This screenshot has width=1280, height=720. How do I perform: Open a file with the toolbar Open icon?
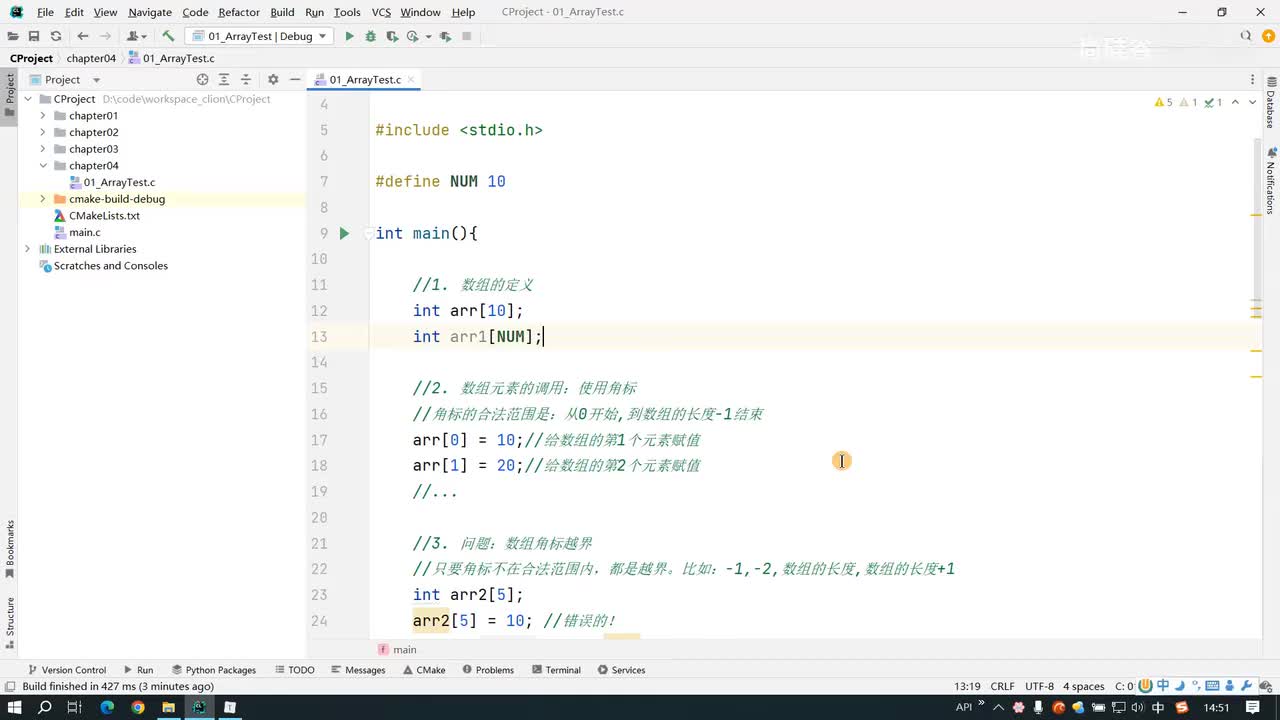[13, 36]
